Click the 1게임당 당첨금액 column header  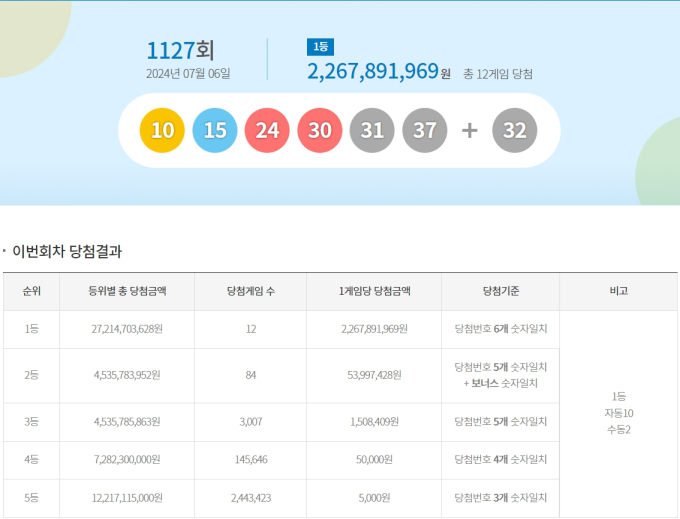[374, 291]
